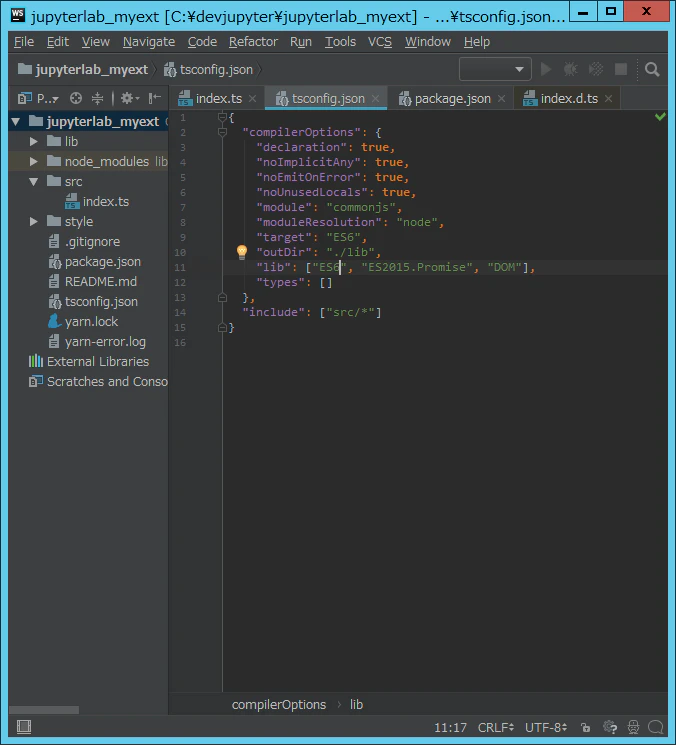The width and height of the screenshot is (676, 745).
Task: Select package.json in project tree
Action: click(95, 261)
